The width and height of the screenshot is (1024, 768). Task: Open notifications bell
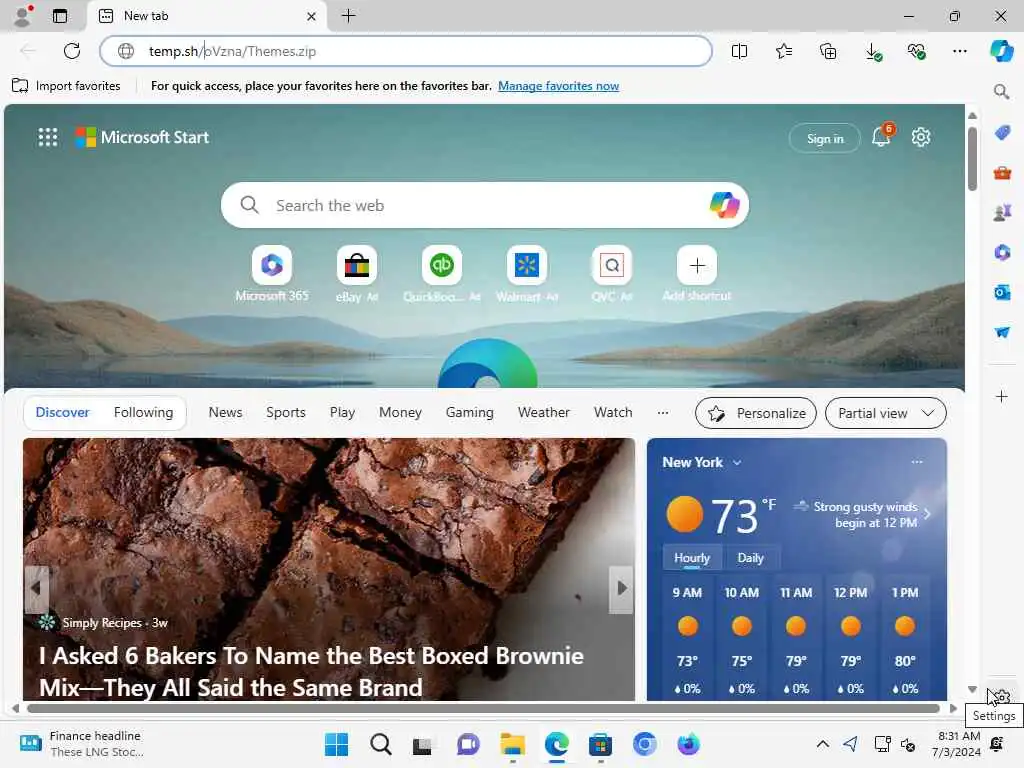[881, 137]
